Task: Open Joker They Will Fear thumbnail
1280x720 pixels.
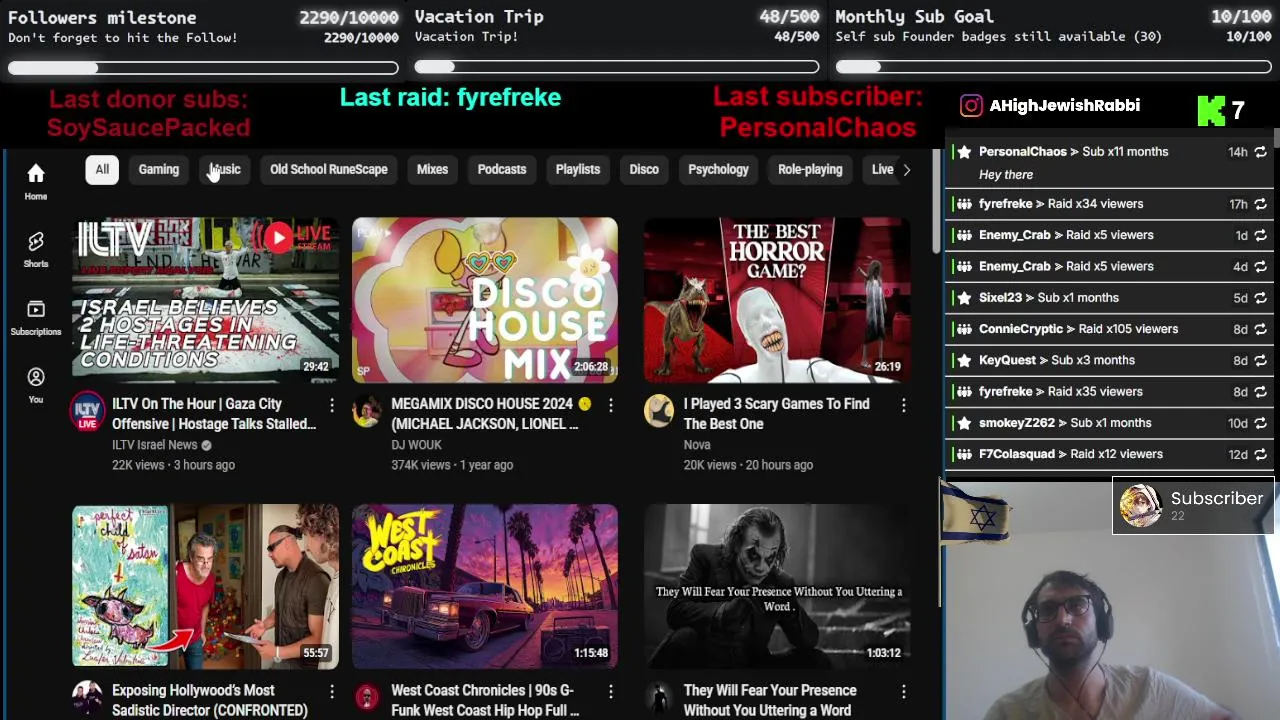Action: point(777,587)
